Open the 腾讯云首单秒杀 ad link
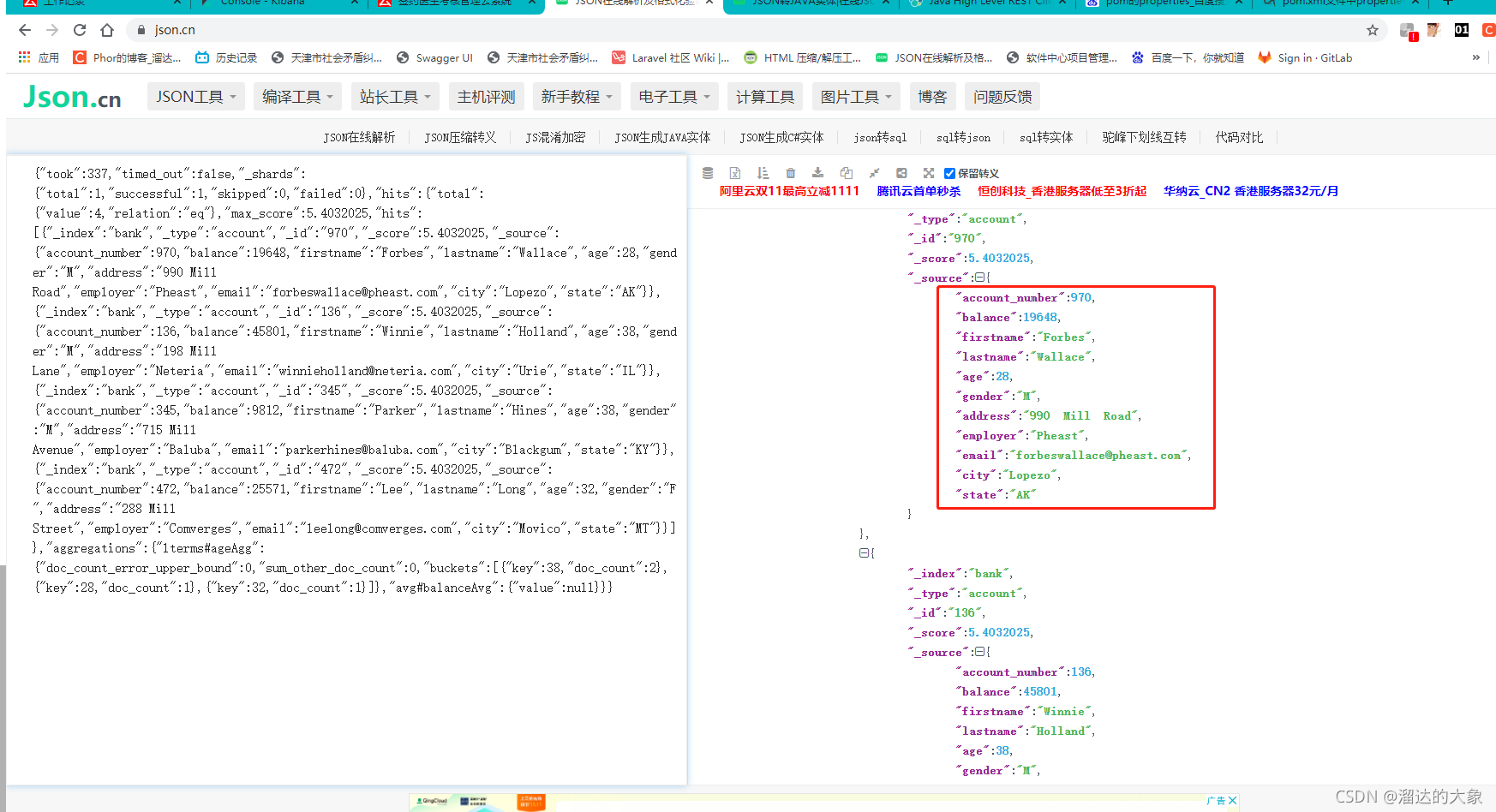Viewport: 1496px width, 812px height. tap(919, 191)
